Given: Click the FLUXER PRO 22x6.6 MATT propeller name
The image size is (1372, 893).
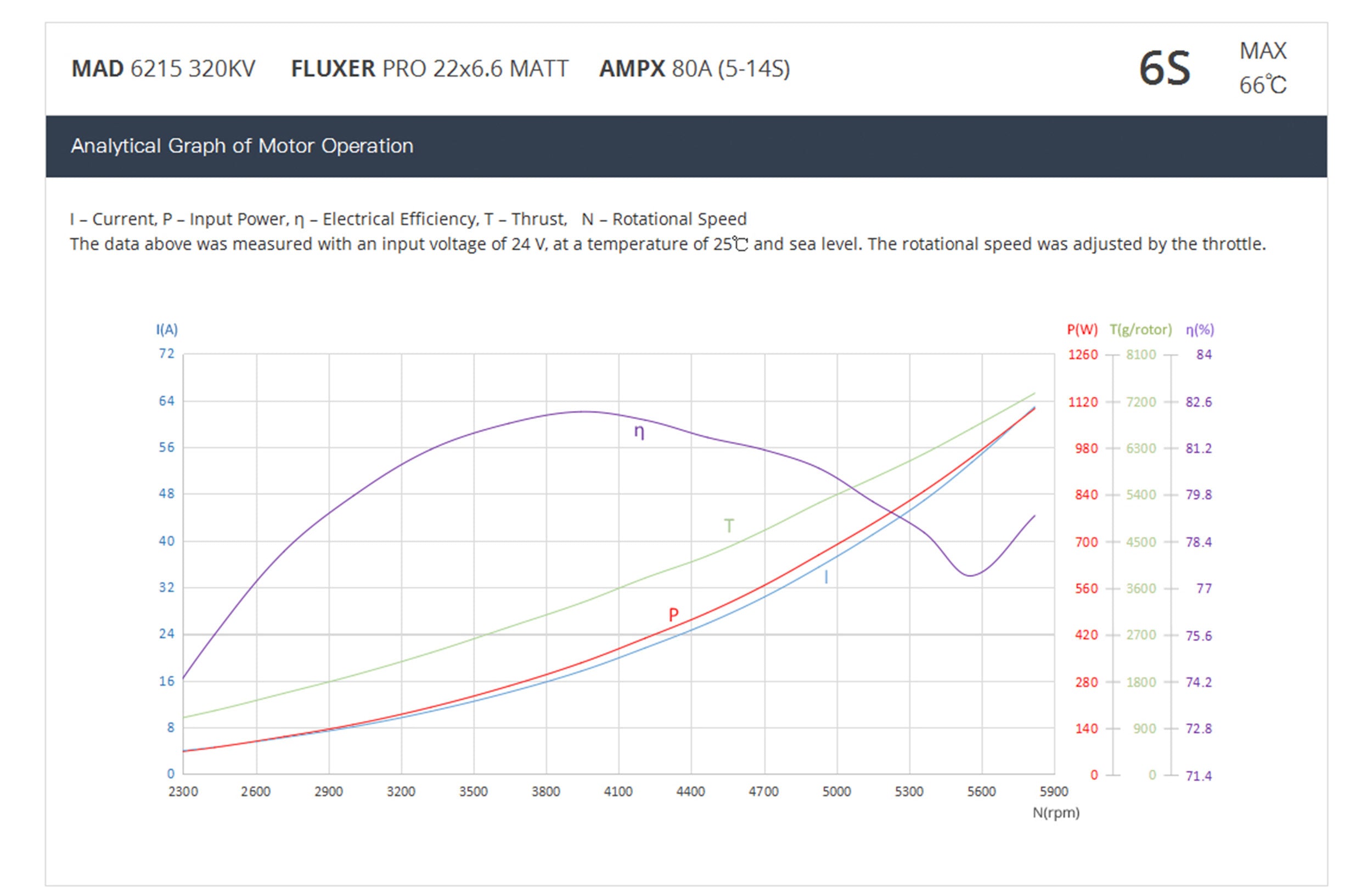Looking at the screenshot, I should coord(430,69).
